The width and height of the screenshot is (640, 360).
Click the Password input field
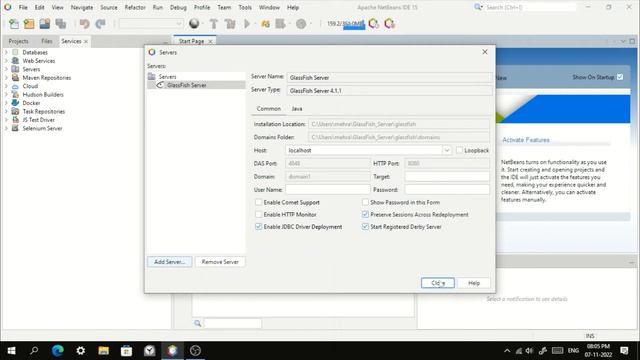[x=447, y=189]
